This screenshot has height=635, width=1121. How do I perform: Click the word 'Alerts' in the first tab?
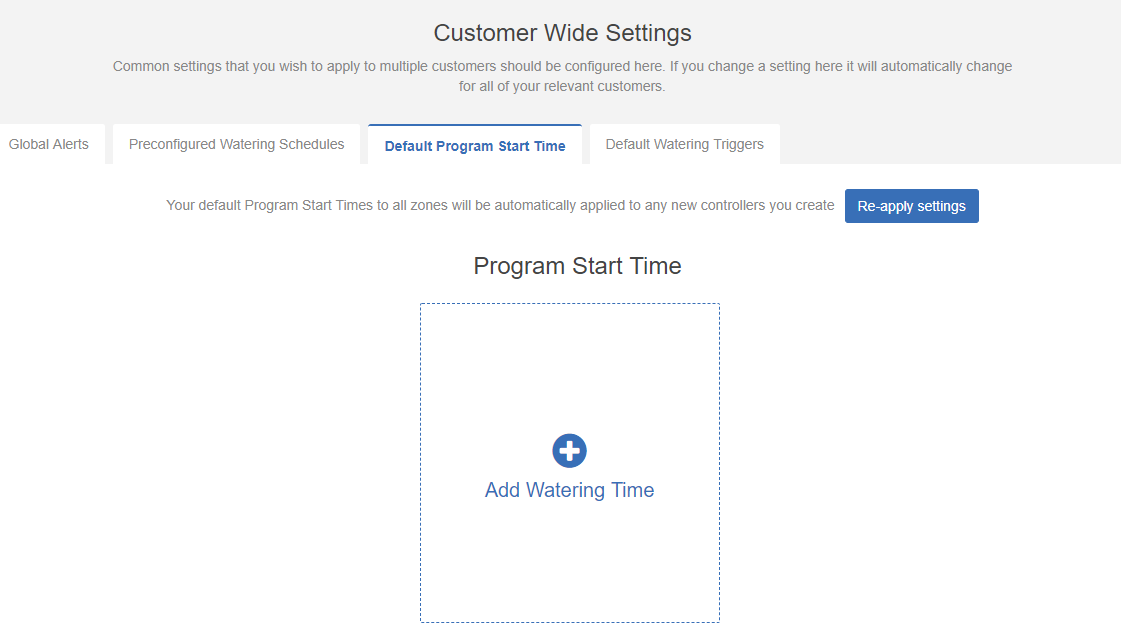70,144
